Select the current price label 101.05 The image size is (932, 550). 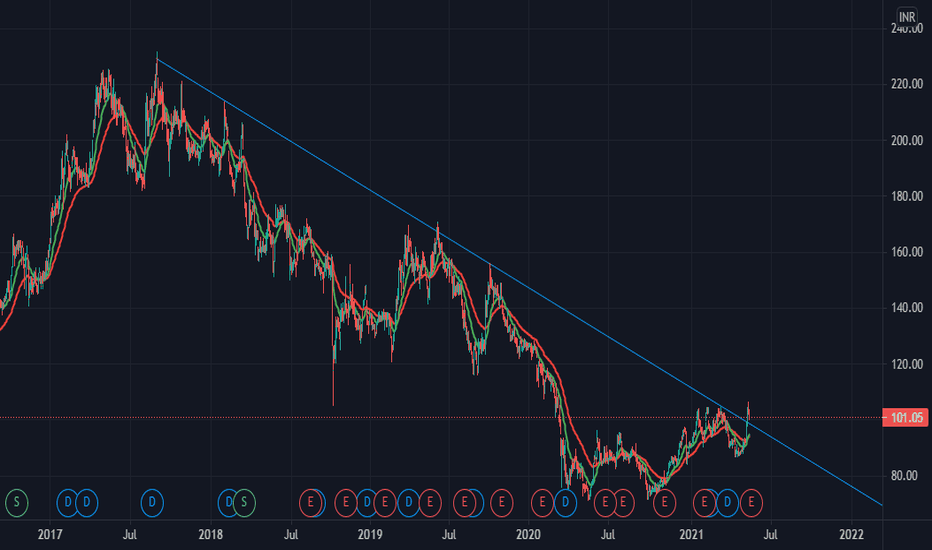pyautogui.click(x=906, y=417)
